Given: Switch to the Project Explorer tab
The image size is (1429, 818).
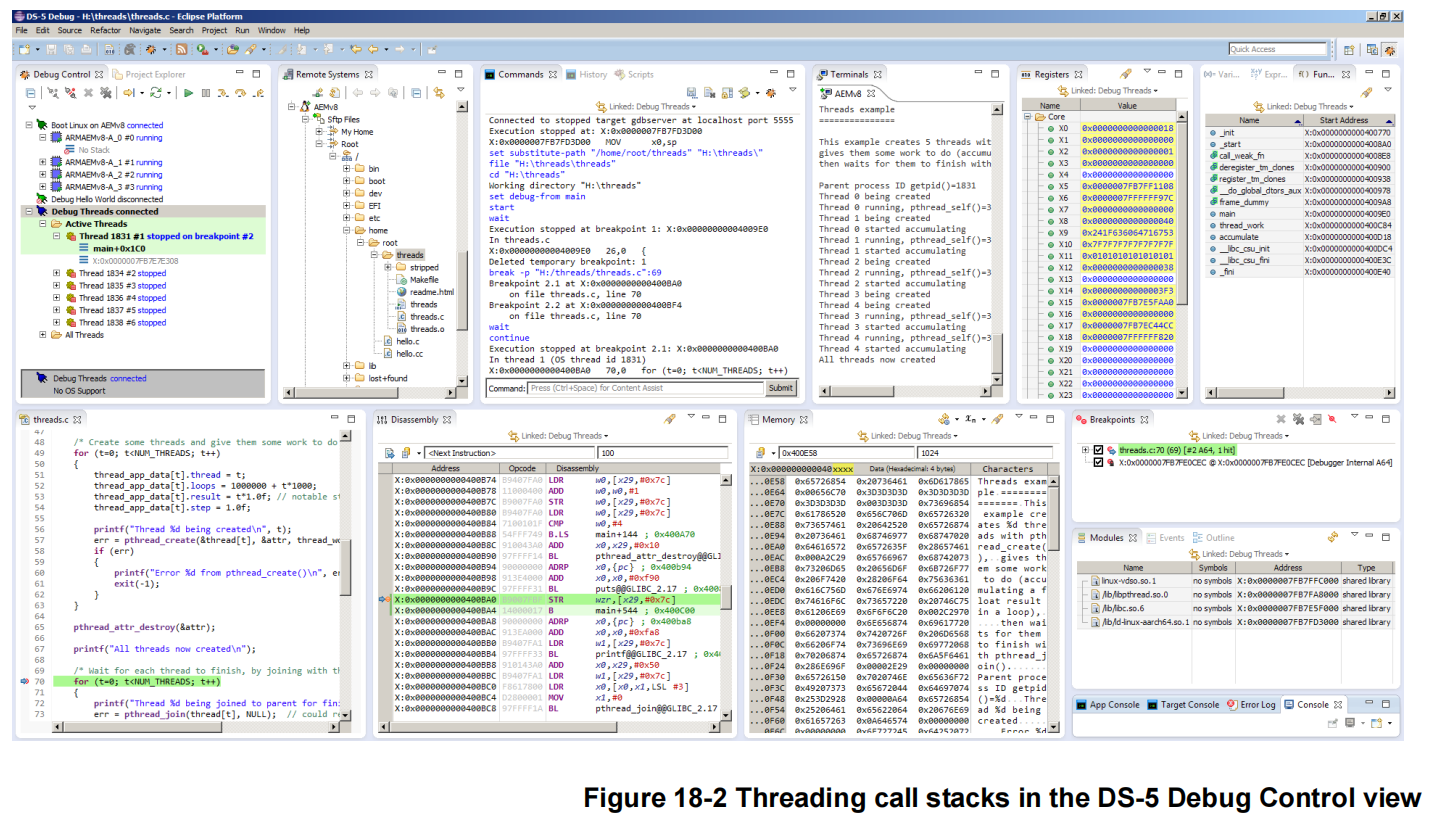Looking at the screenshot, I should point(149,74).
